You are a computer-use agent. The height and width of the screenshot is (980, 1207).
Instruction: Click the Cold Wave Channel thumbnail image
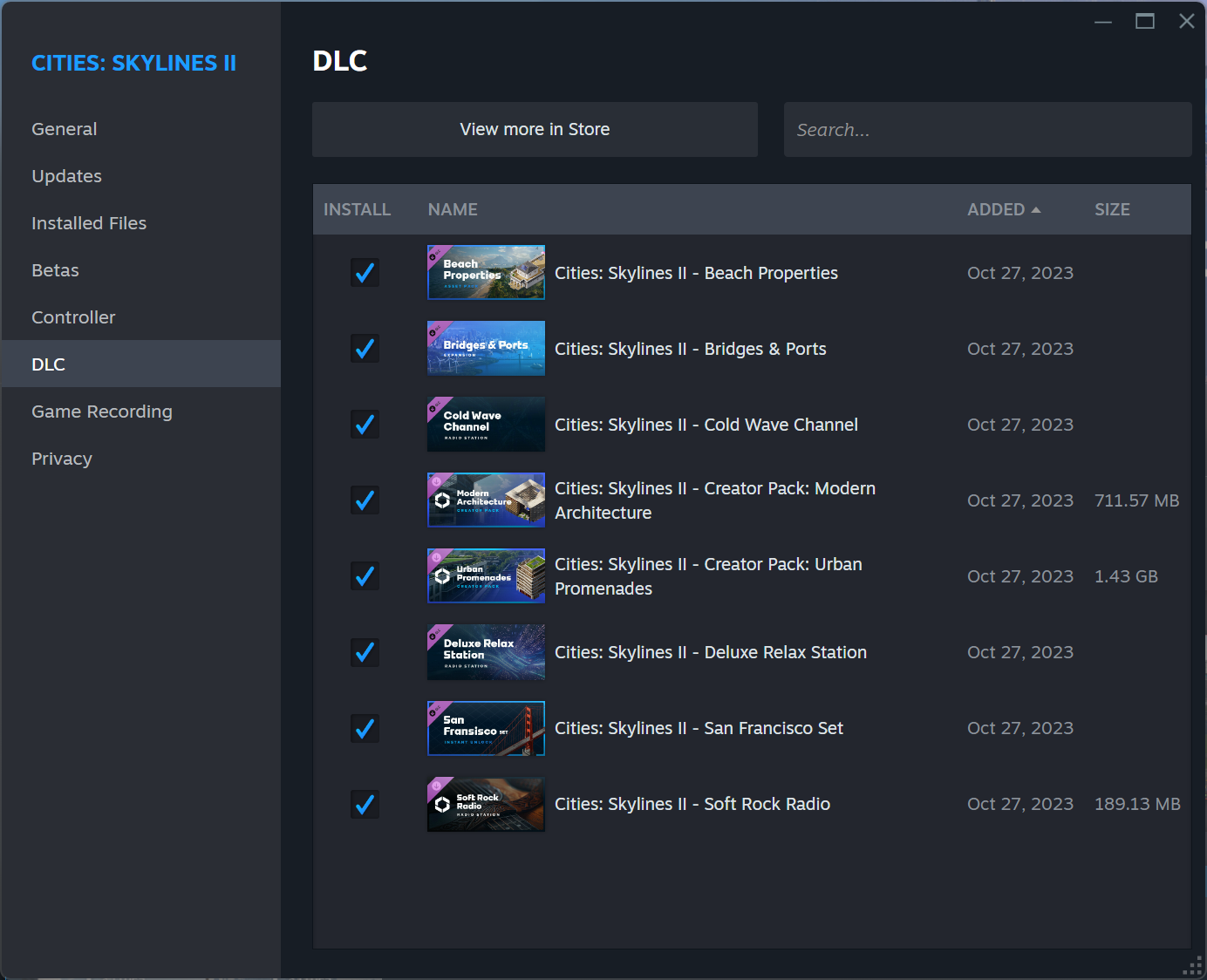486,425
